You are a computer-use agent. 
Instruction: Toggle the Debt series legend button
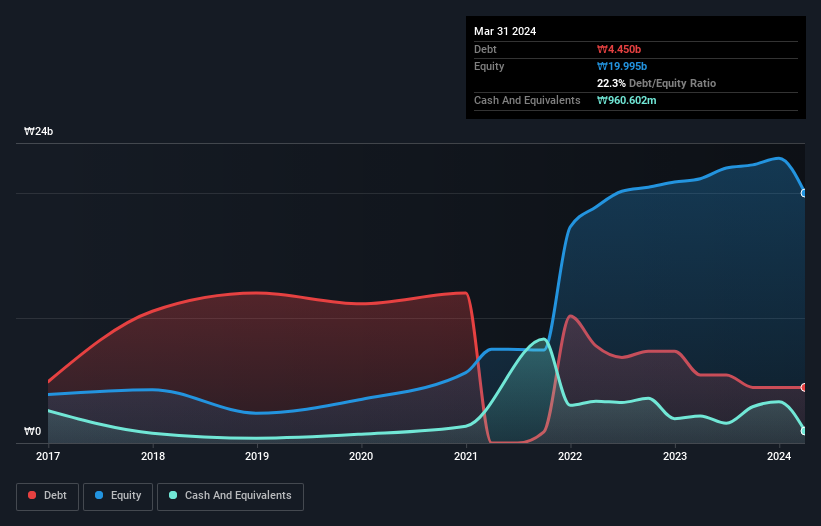point(47,496)
